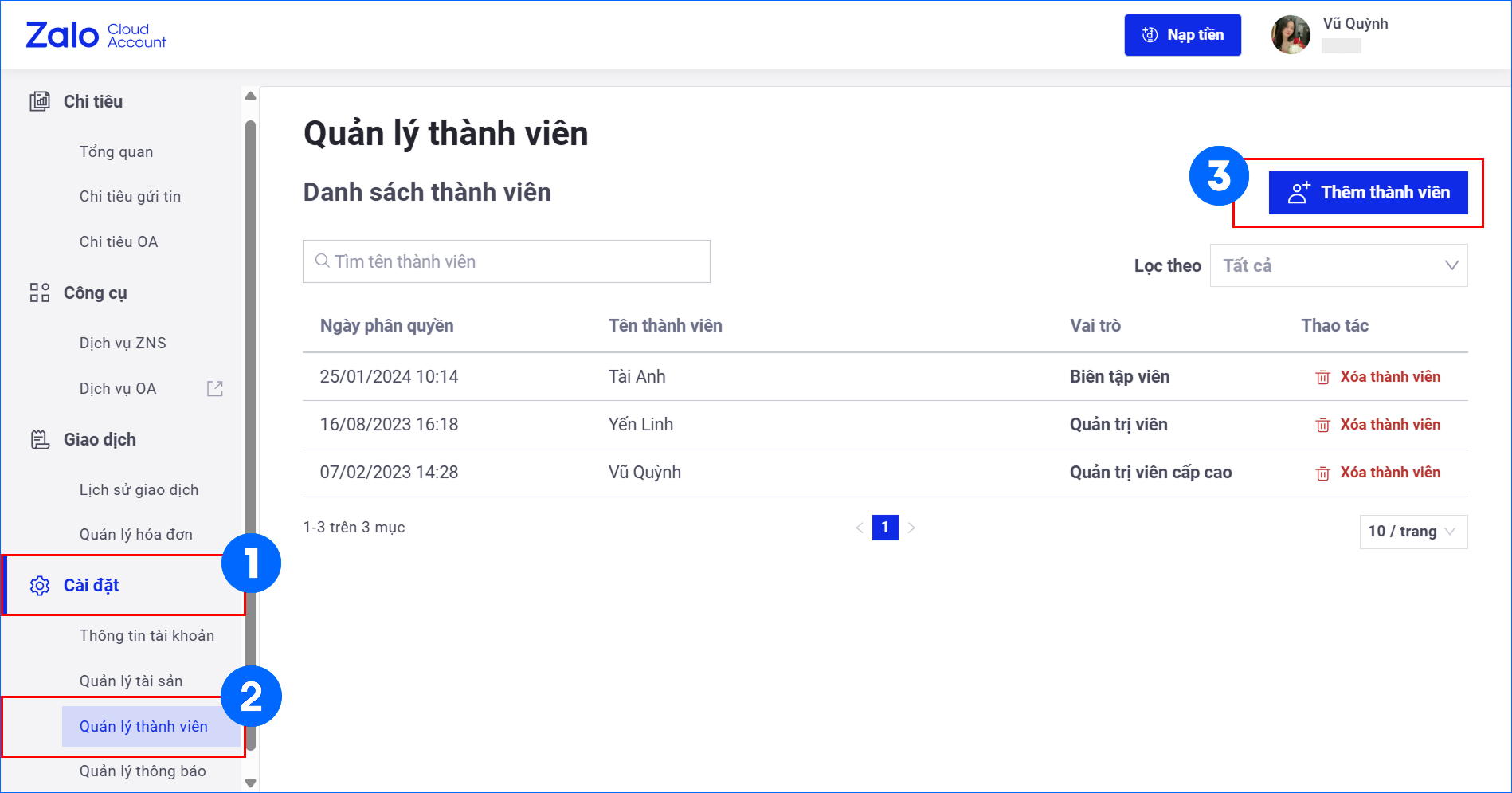
Task: Click the Công cụ grid icon
Action: 40,292
